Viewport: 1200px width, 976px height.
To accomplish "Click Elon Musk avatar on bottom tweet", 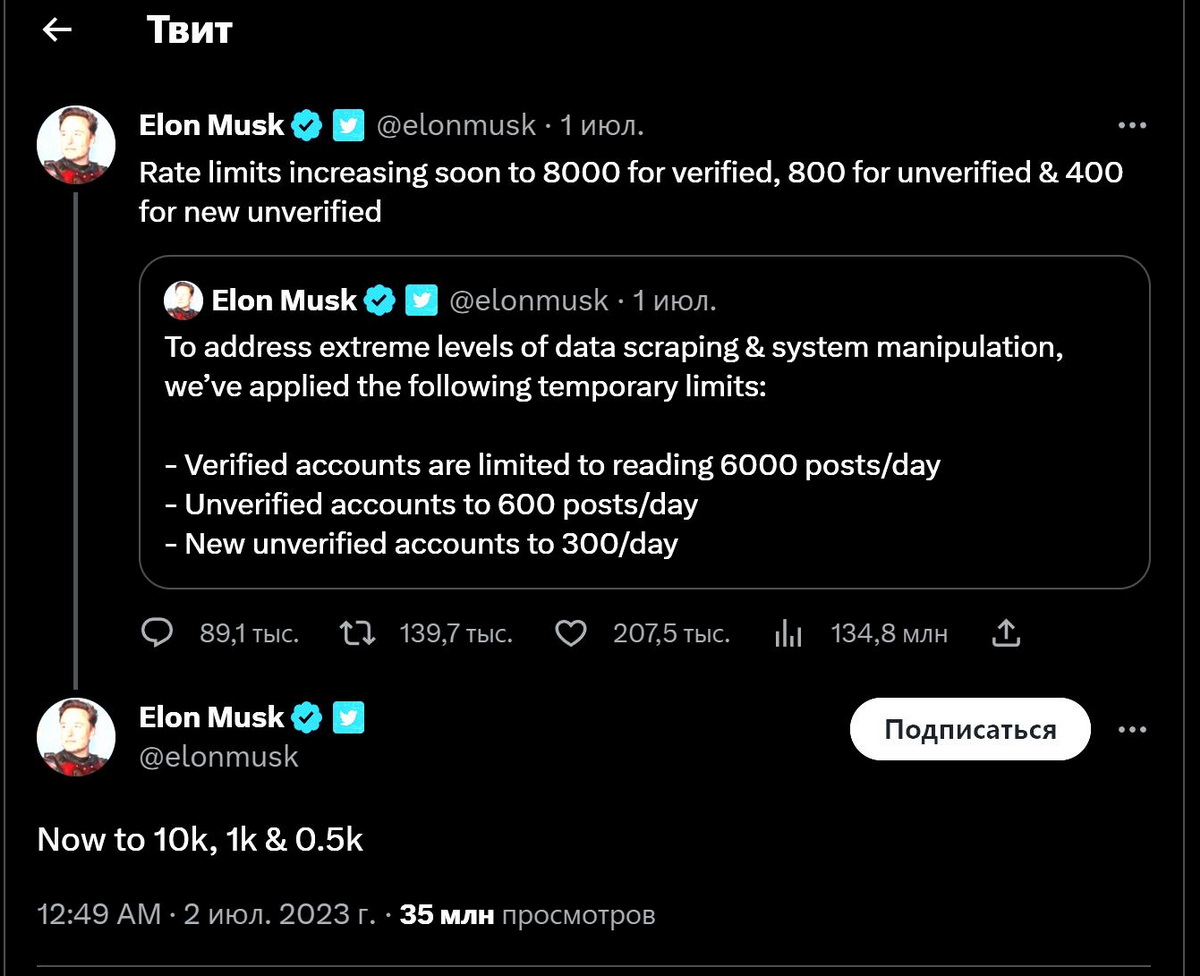I will point(76,738).
